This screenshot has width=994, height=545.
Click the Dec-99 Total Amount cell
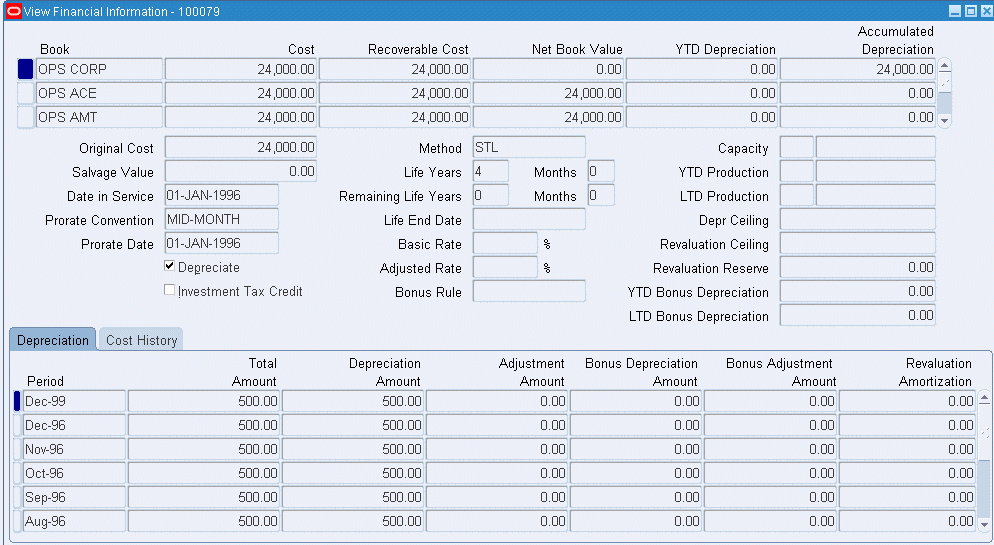(x=204, y=401)
